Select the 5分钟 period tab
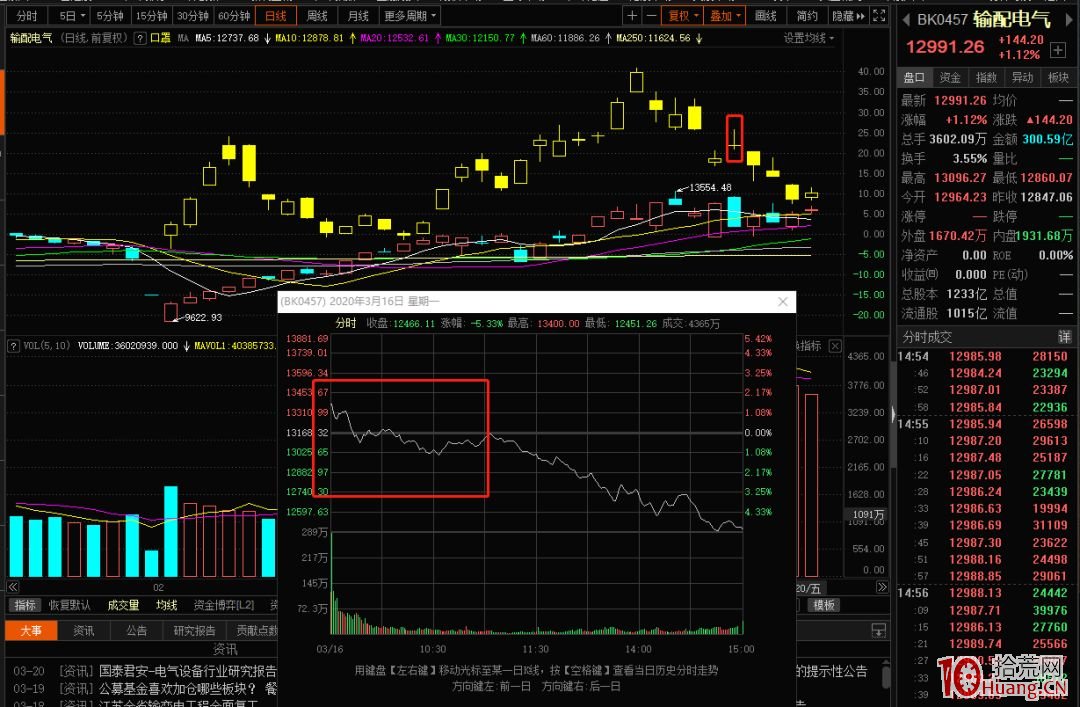 point(110,15)
